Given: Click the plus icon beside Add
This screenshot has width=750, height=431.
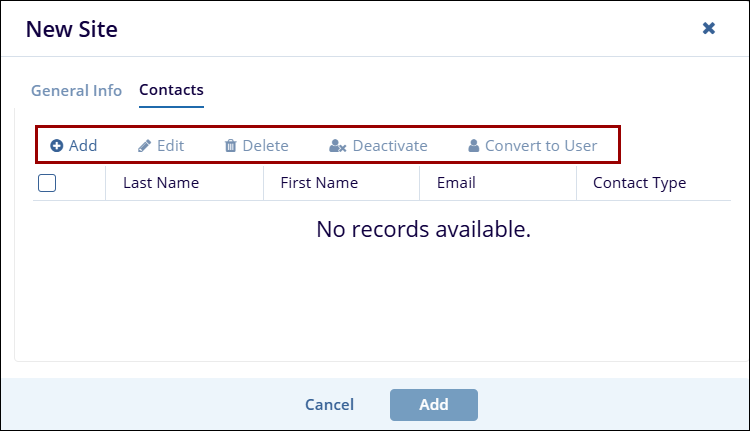Looking at the screenshot, I should tap(57, 146).
